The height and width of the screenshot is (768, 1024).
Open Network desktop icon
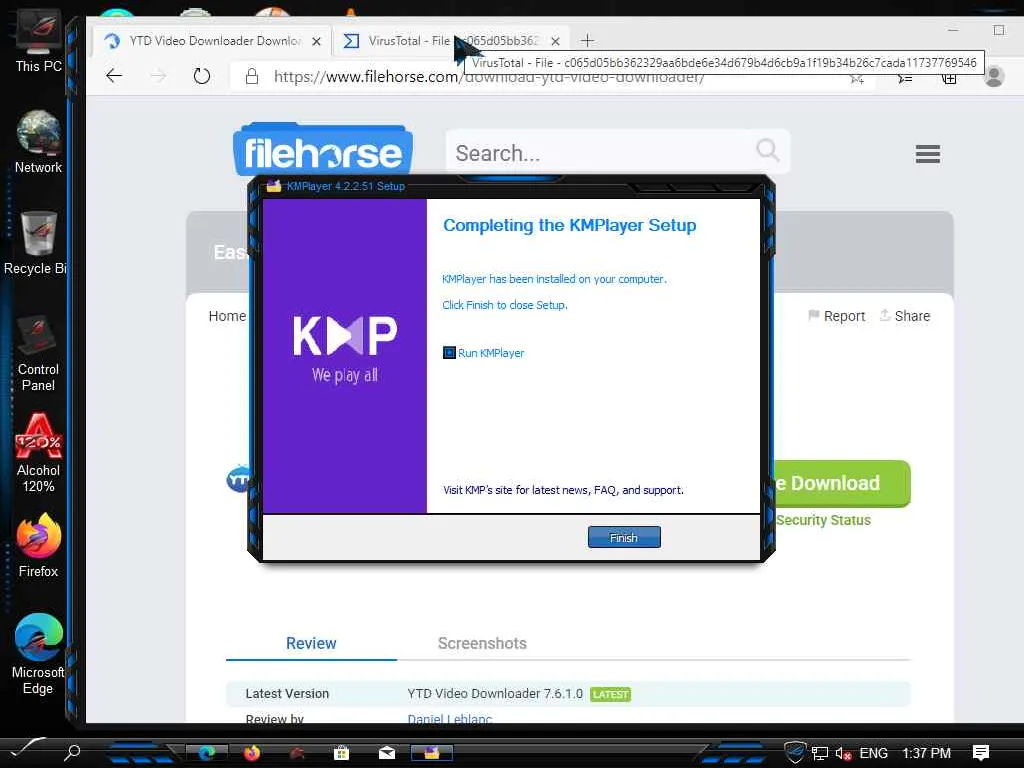coord(39,142)
